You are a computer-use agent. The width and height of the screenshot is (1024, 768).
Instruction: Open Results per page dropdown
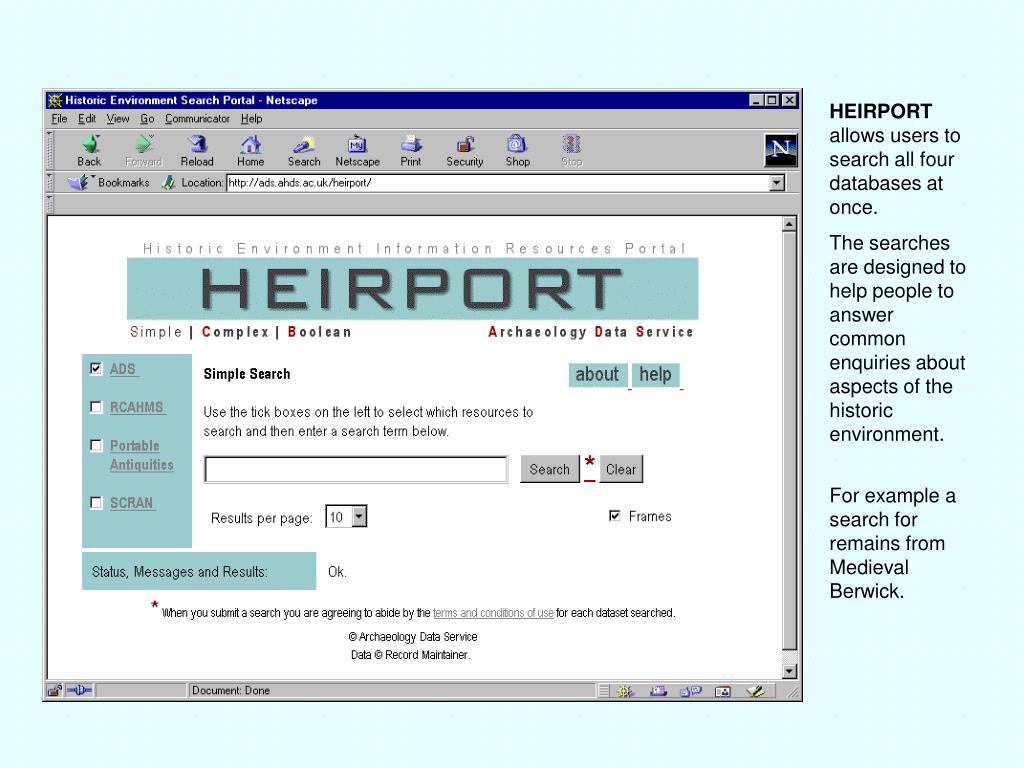point(359,517)
